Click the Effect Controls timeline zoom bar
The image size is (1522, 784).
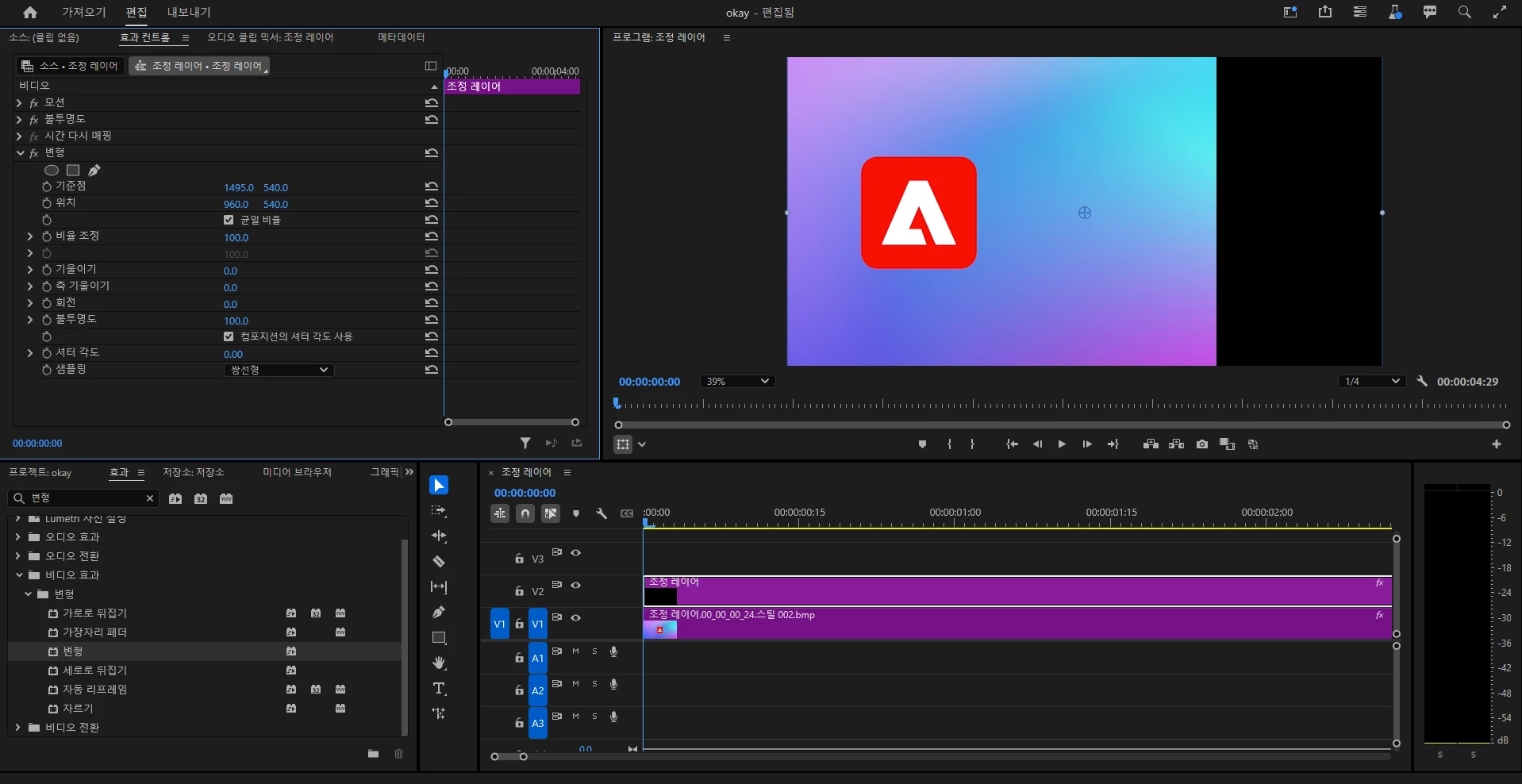coord(512,422)
